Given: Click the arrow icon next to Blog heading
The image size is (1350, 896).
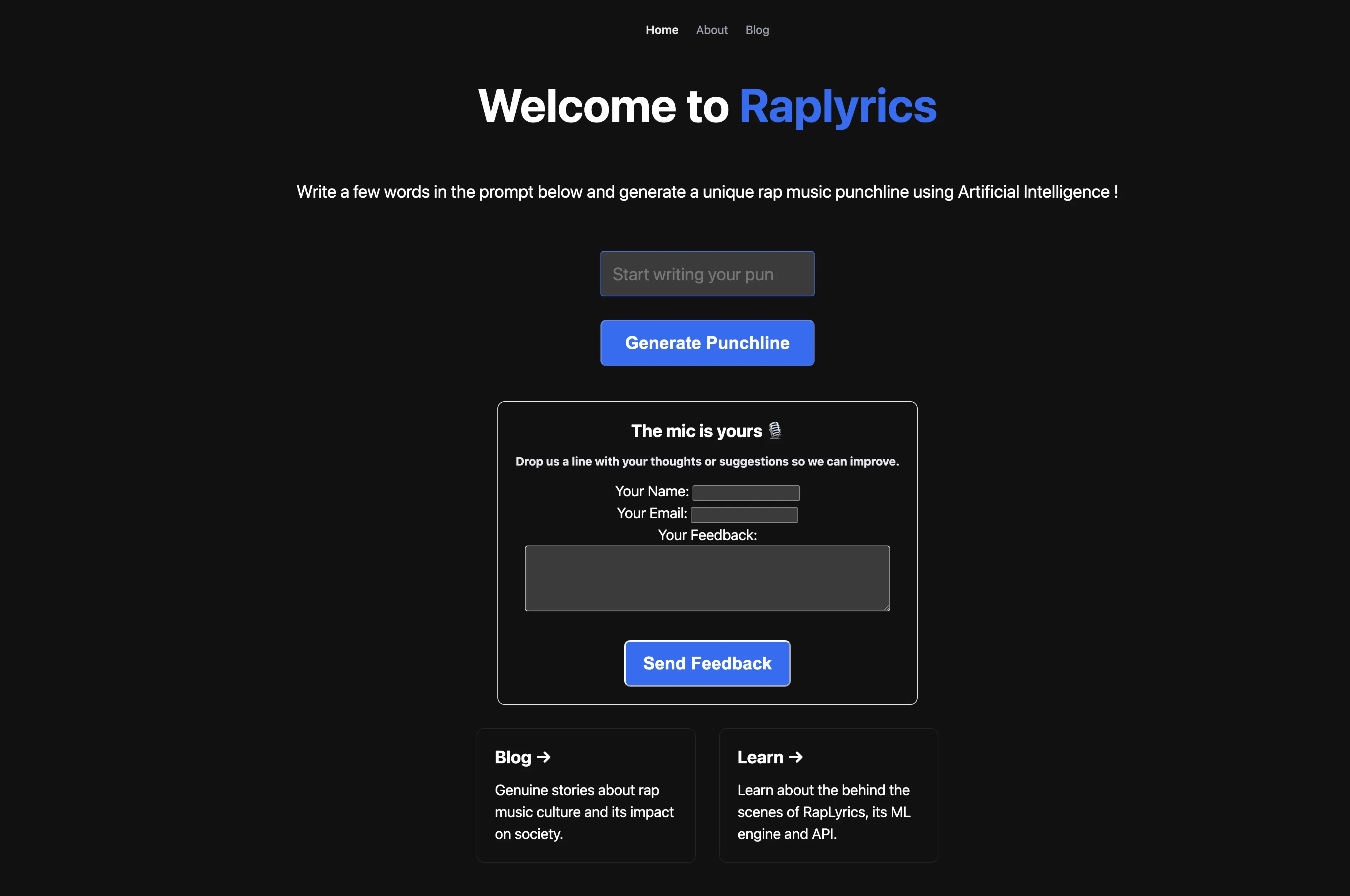Looking at the screenshot, I should pos(544,756).
